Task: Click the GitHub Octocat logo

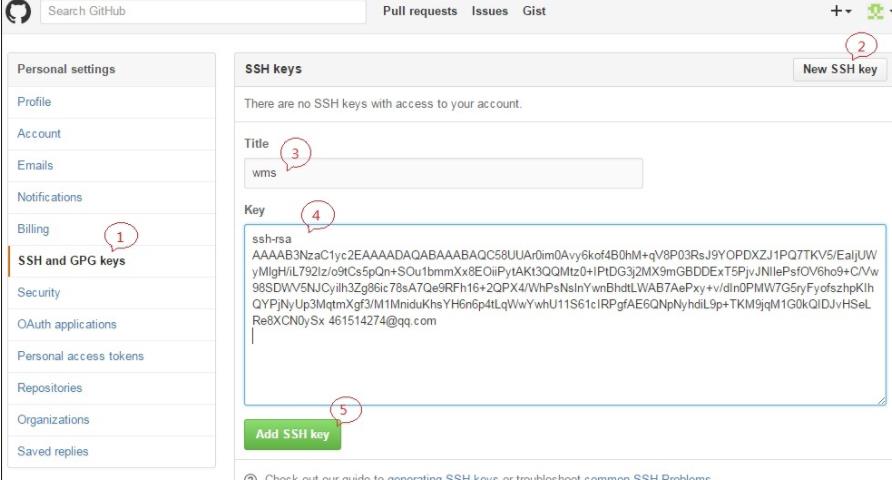Action: point(17,12)
